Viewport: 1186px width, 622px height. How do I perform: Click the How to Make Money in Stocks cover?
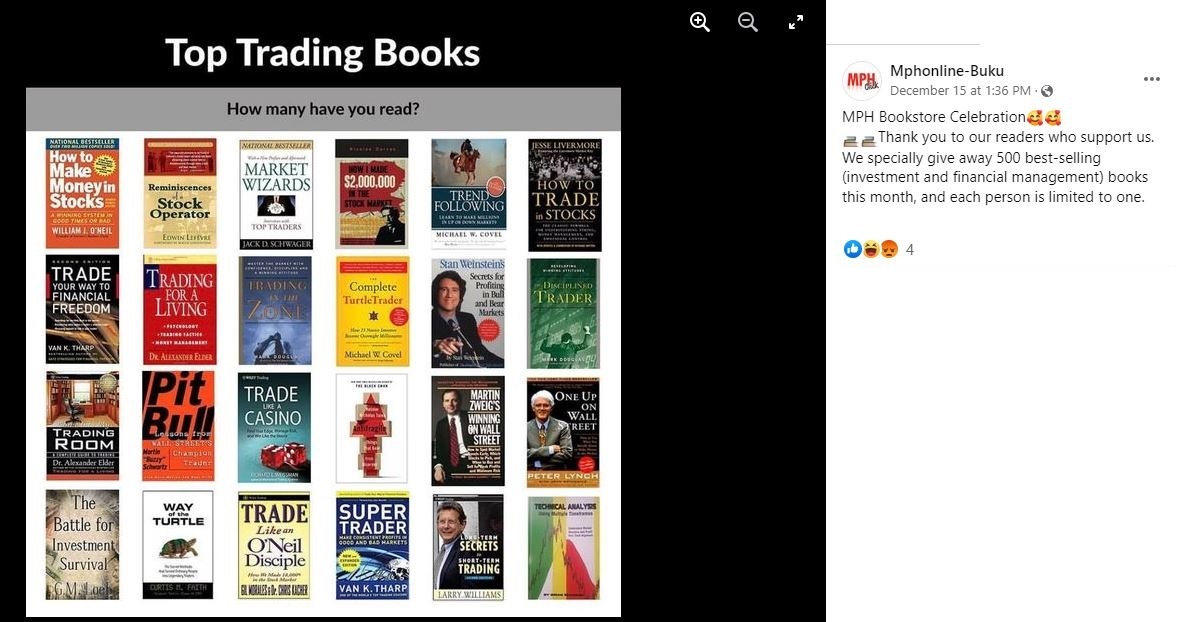[x=82, y=193]
